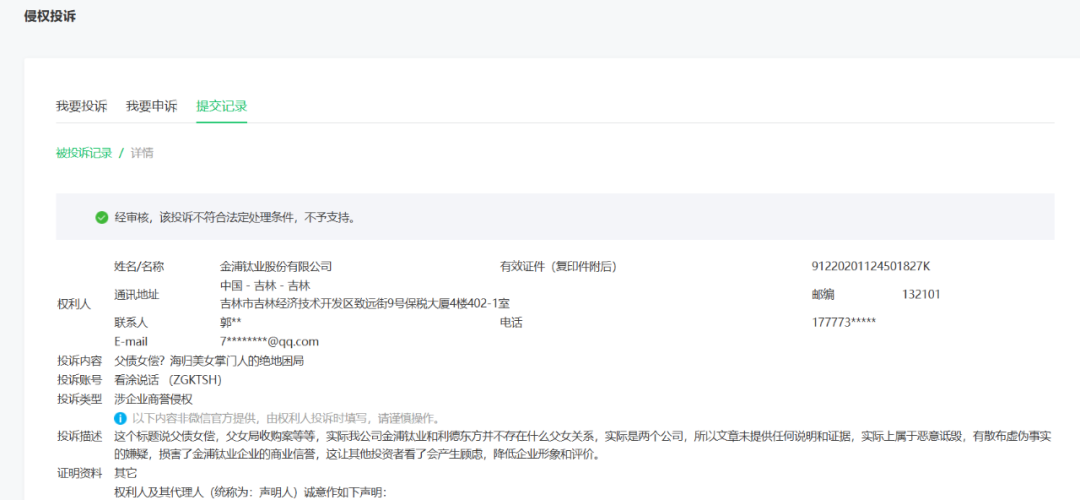
Task: Select the 提交记录 tab
Action: point(222,106)
